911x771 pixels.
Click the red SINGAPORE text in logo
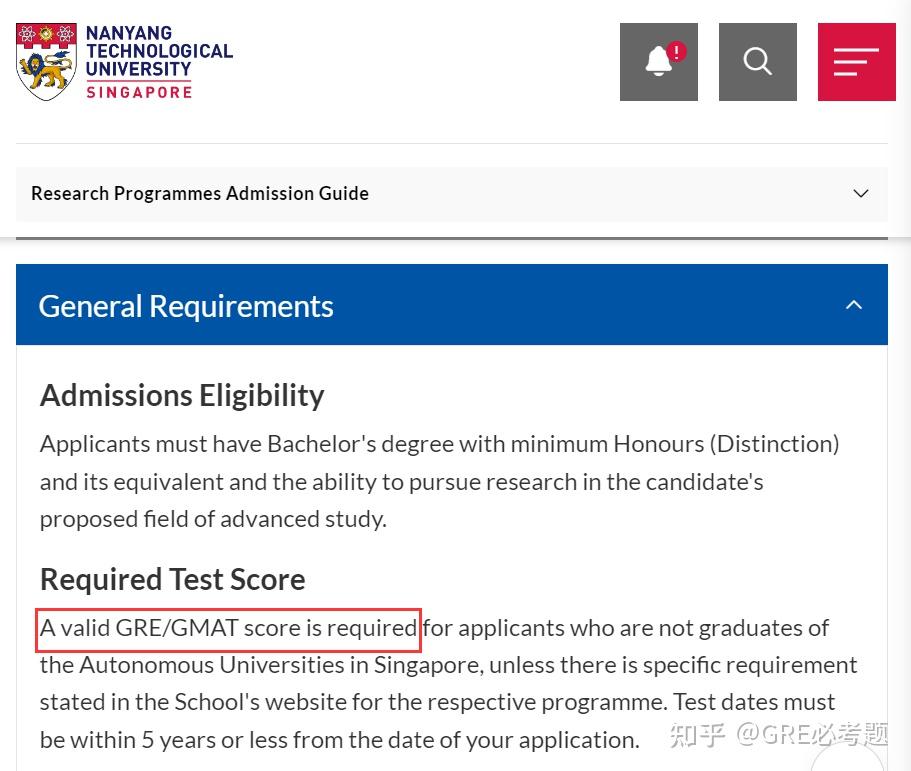click(x=139, y=92)
